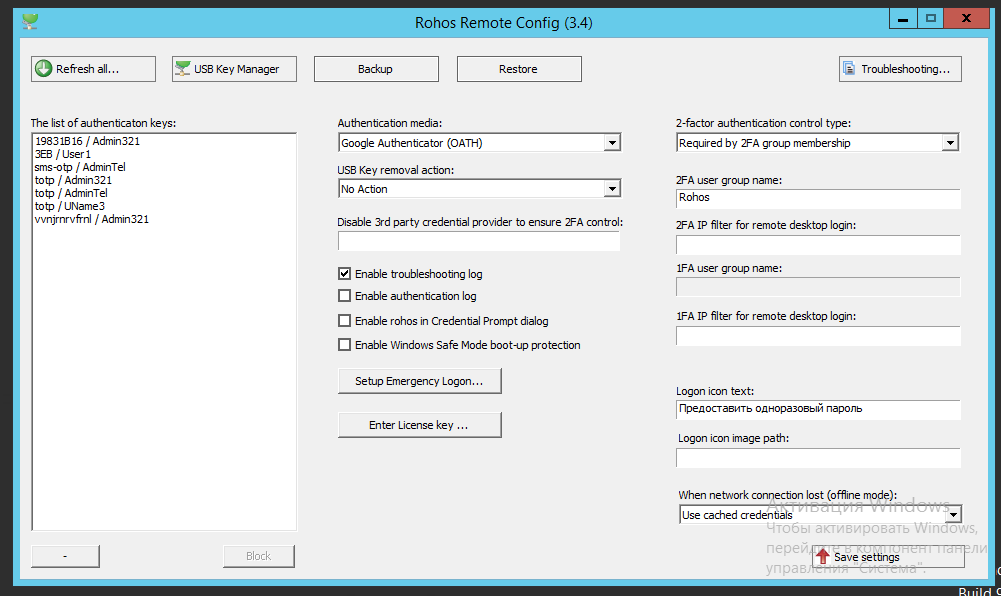Uncheck Enable troubleshooting log
Image resolution: width=1001 pixels, height=596 pixels.
[x=345, y=274]
